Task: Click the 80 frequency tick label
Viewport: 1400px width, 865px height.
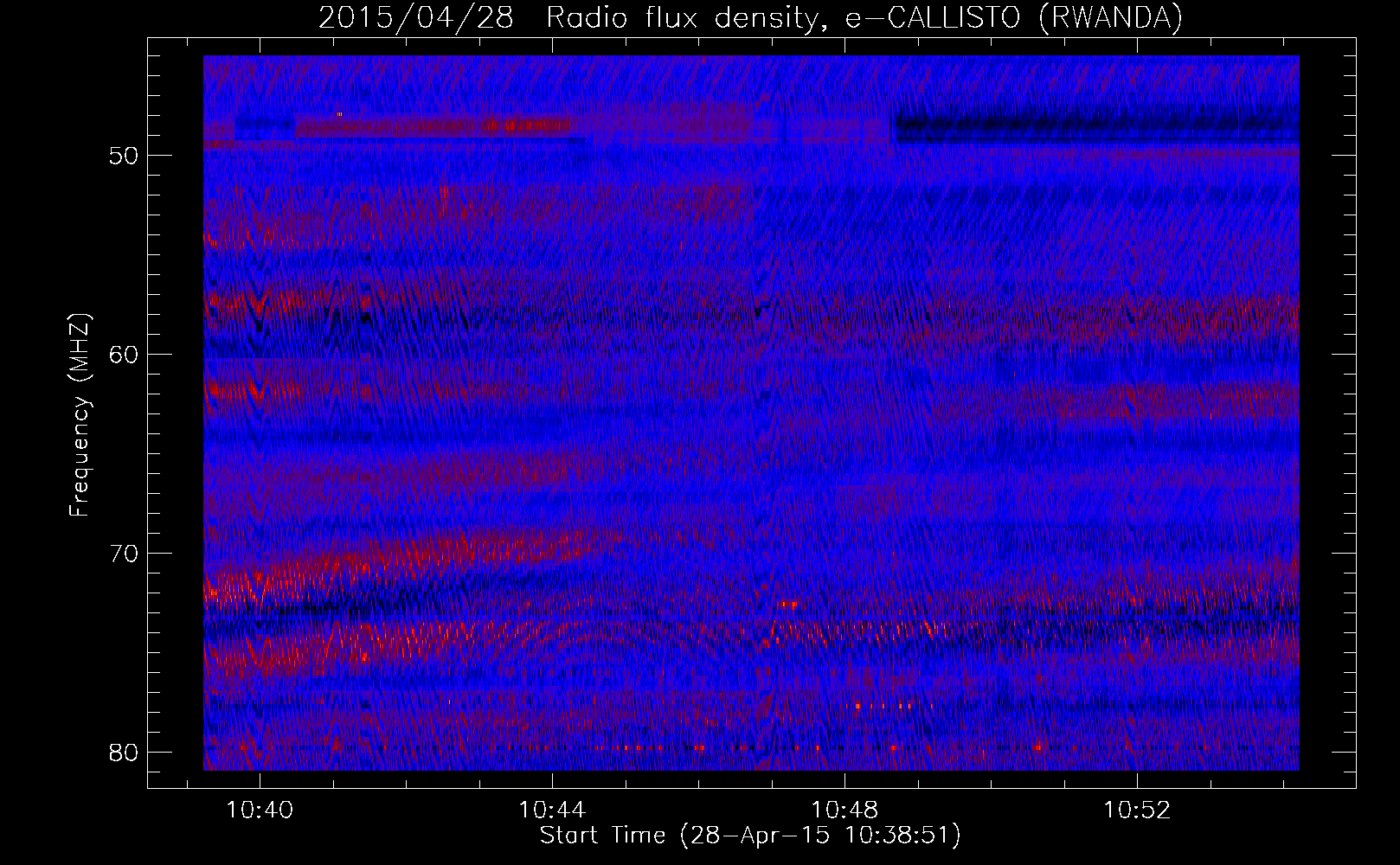Action: tap(124, 753)
